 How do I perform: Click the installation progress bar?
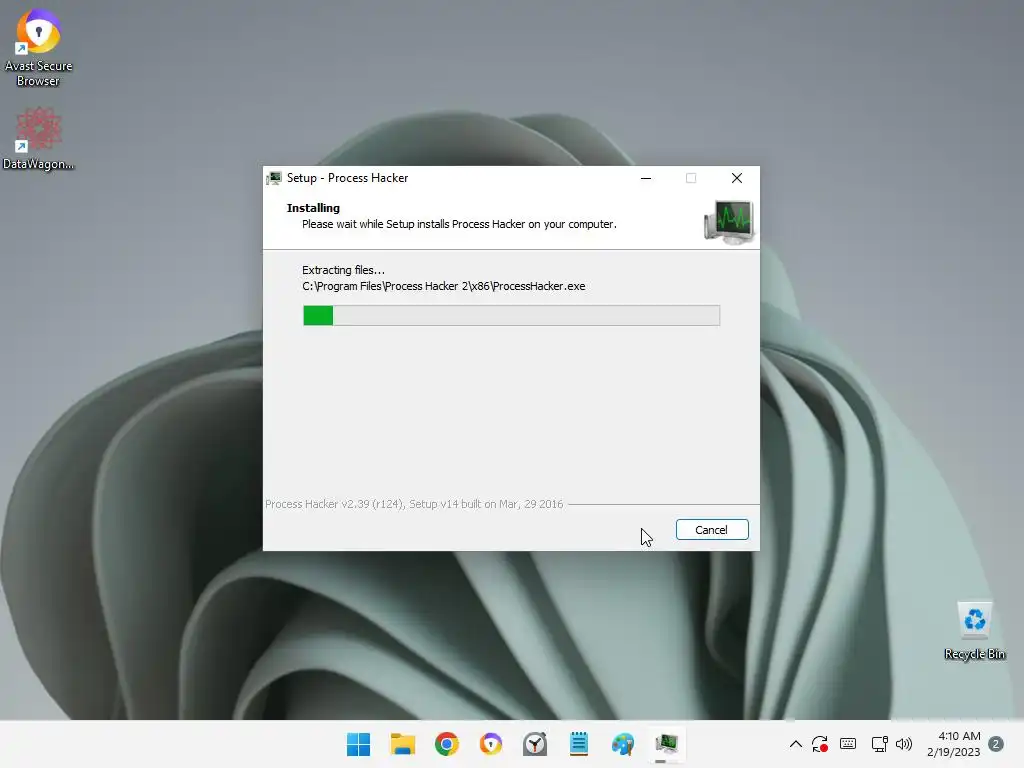(x=511, y=315)
